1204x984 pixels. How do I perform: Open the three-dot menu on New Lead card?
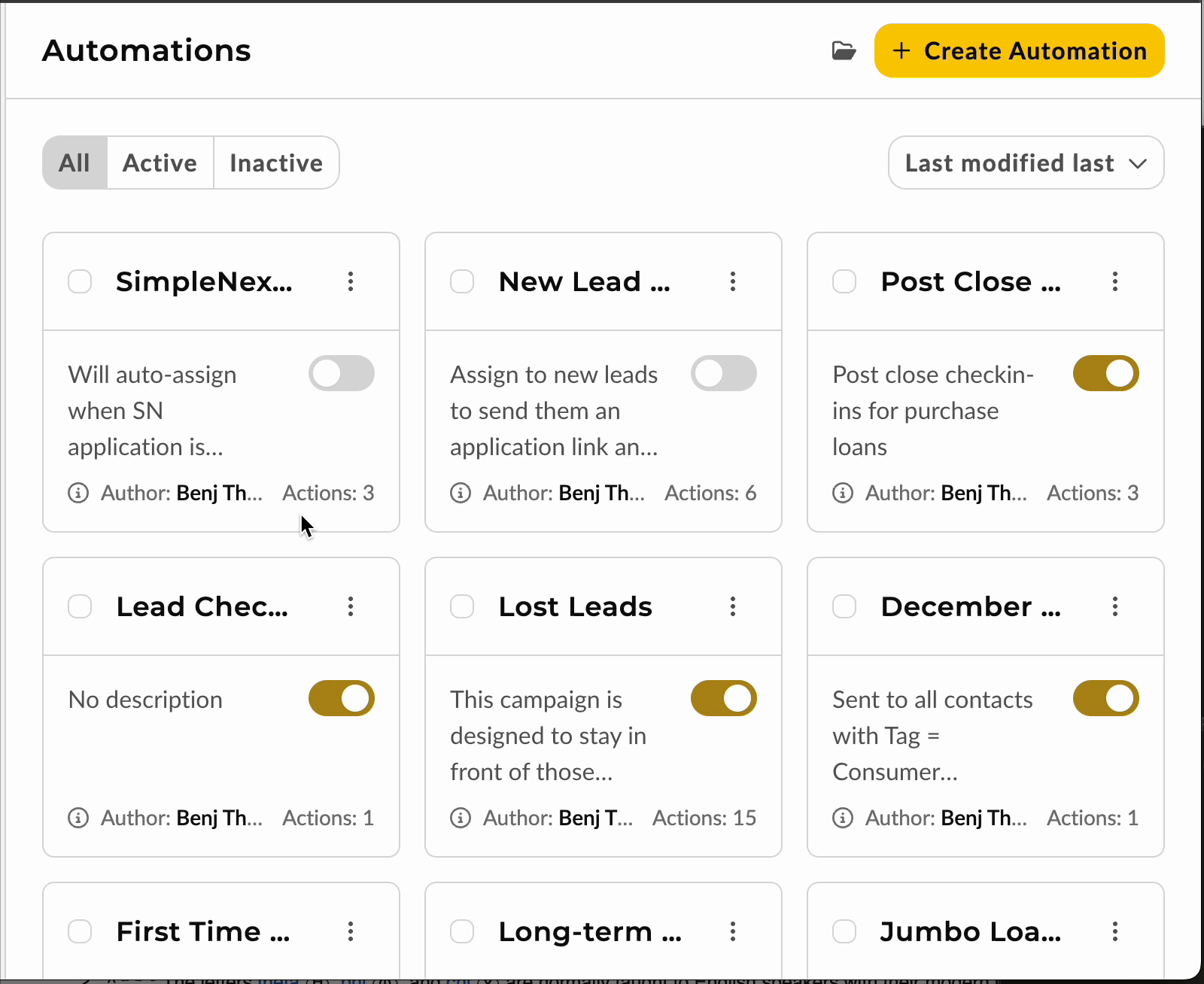(733, 281)
